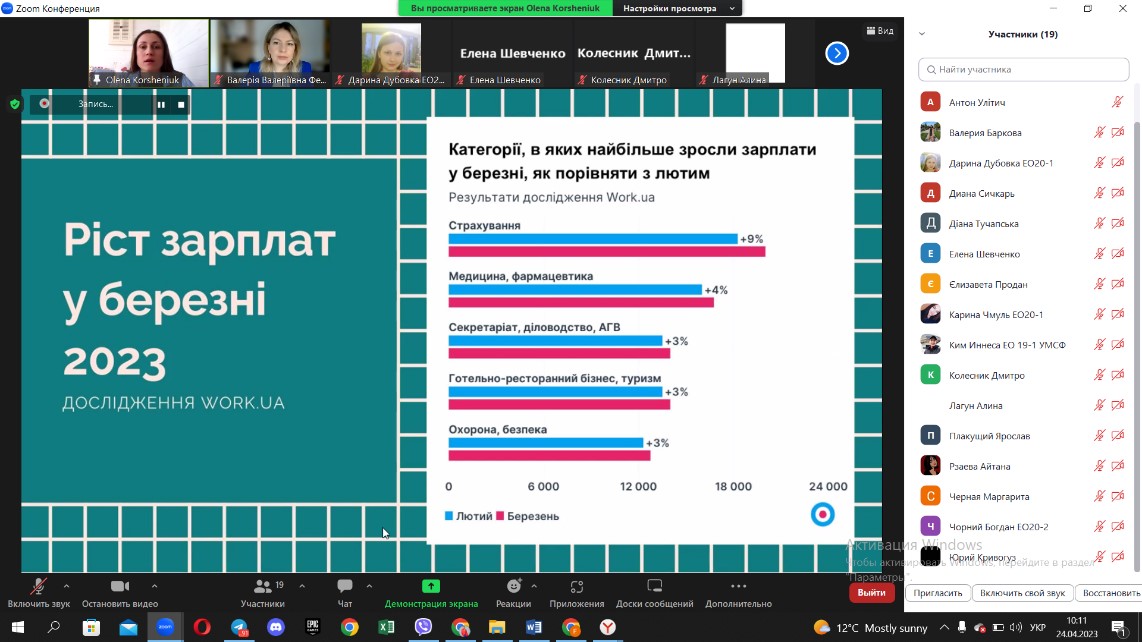The width and height of the screenshot is (1142, 642).
Task: Select Черная Маргарита participant row
Action: 1022,496
